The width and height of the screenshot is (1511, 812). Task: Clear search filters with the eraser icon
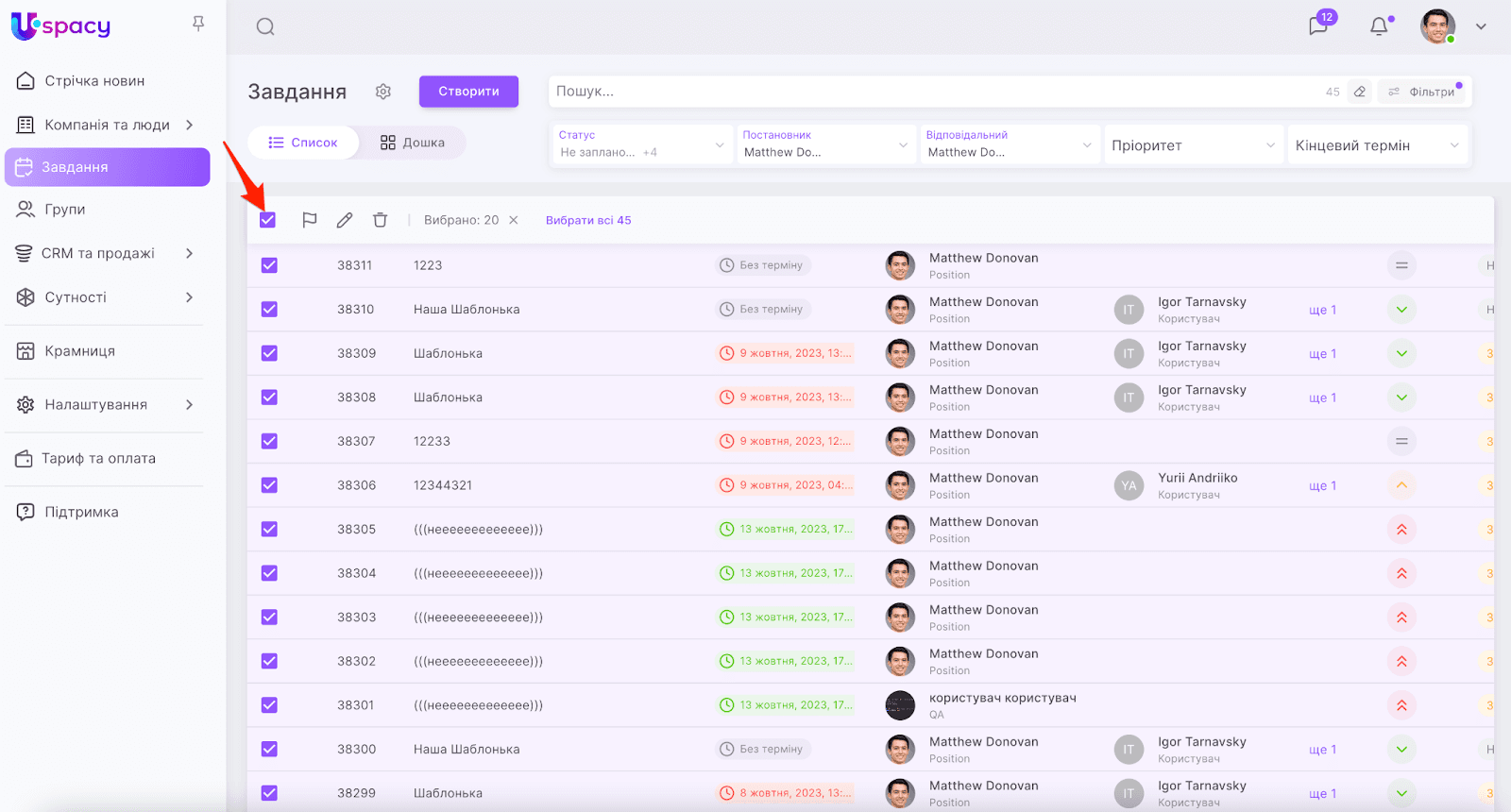pos(1359,92)
